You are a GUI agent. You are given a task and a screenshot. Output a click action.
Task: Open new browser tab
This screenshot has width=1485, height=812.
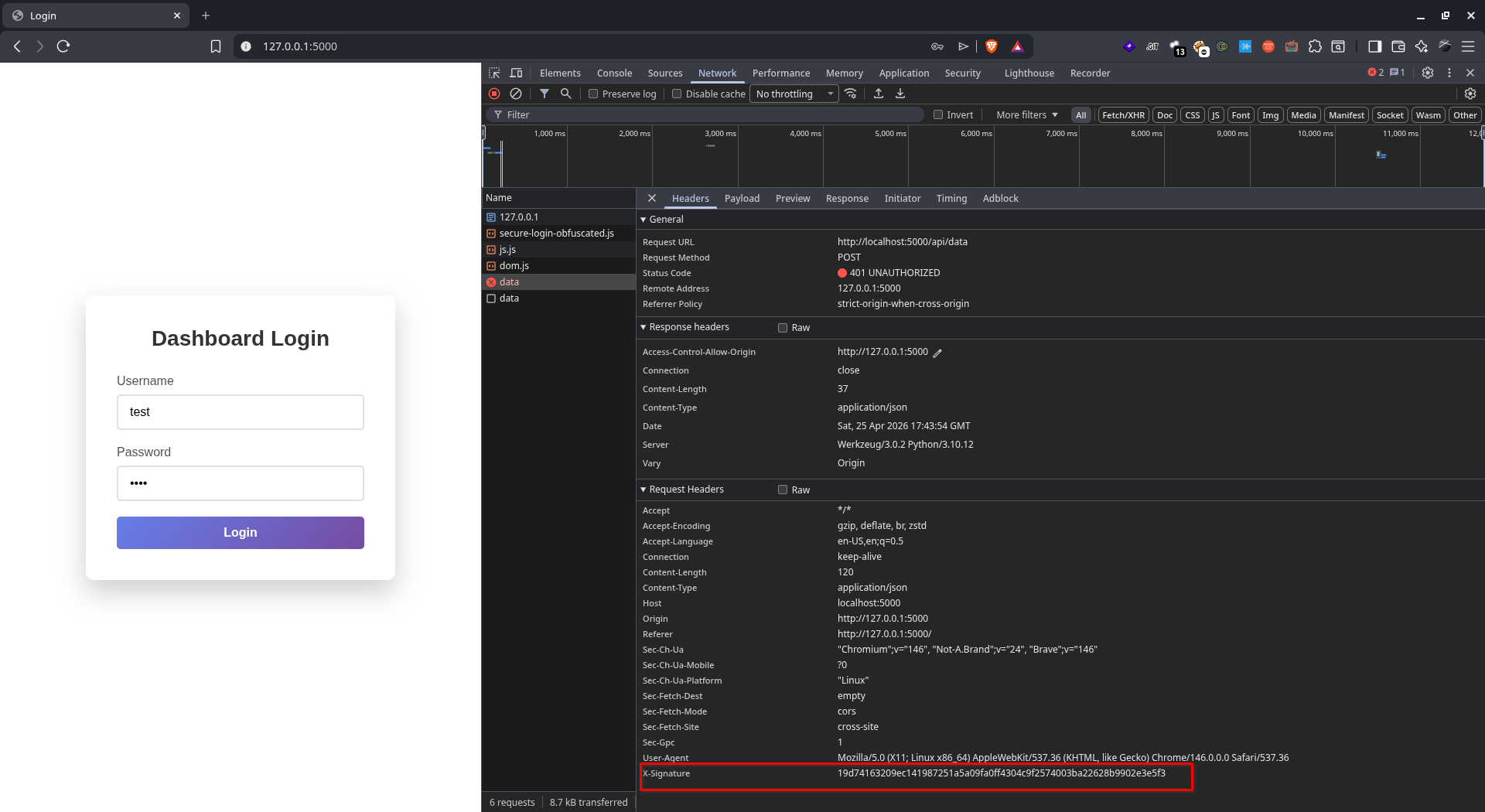pos(206,15)
